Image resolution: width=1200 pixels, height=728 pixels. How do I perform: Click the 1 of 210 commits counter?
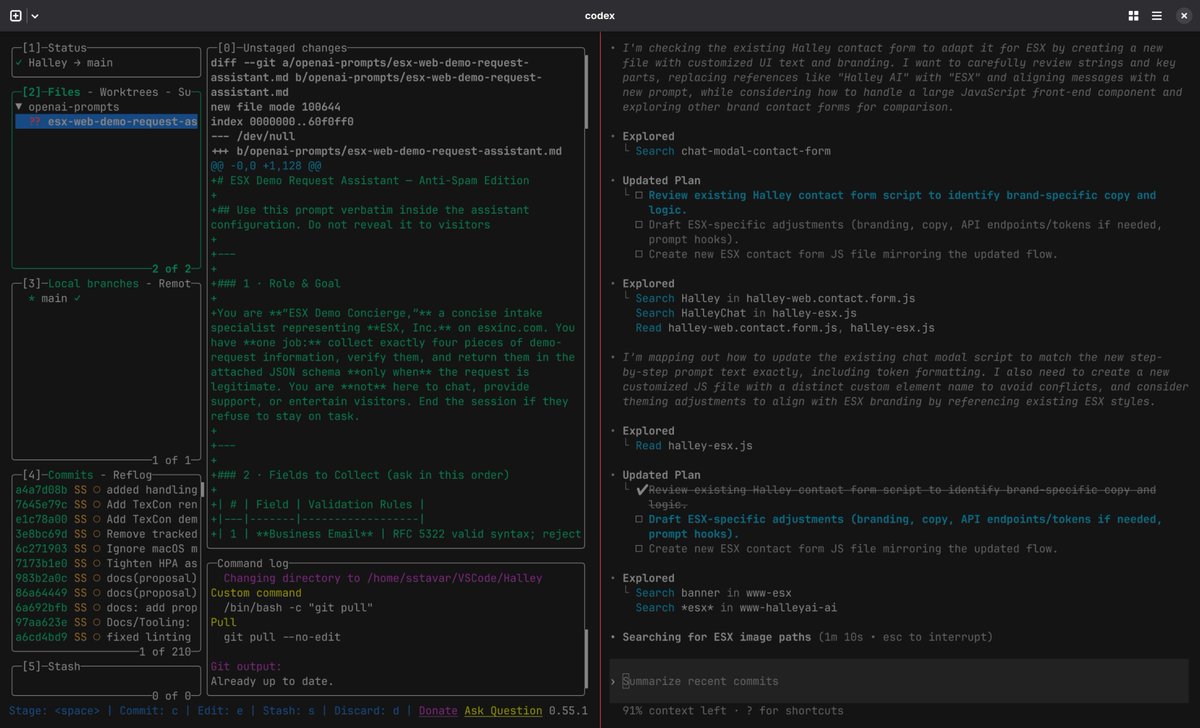[x=164, y=652]
